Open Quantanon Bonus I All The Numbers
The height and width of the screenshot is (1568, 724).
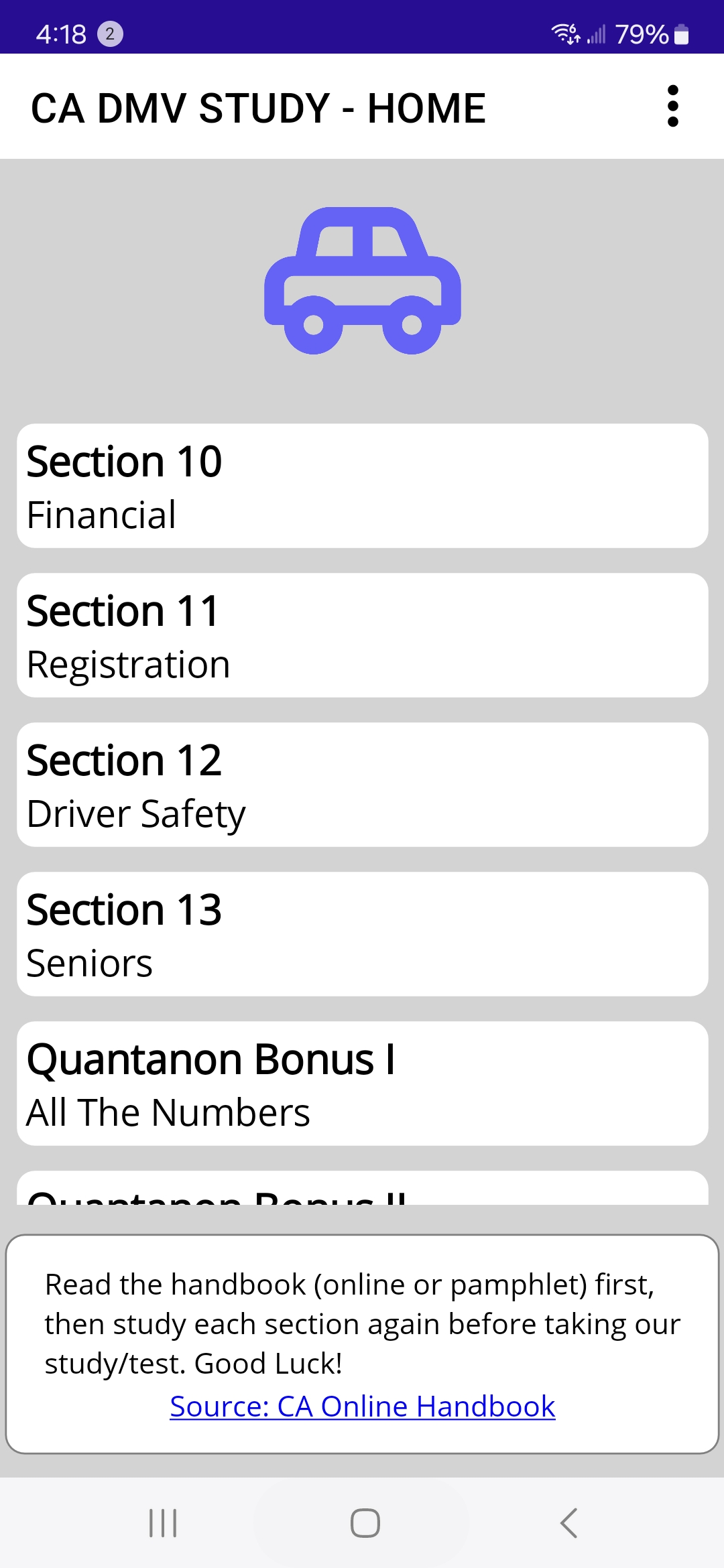click(363, 1084)
